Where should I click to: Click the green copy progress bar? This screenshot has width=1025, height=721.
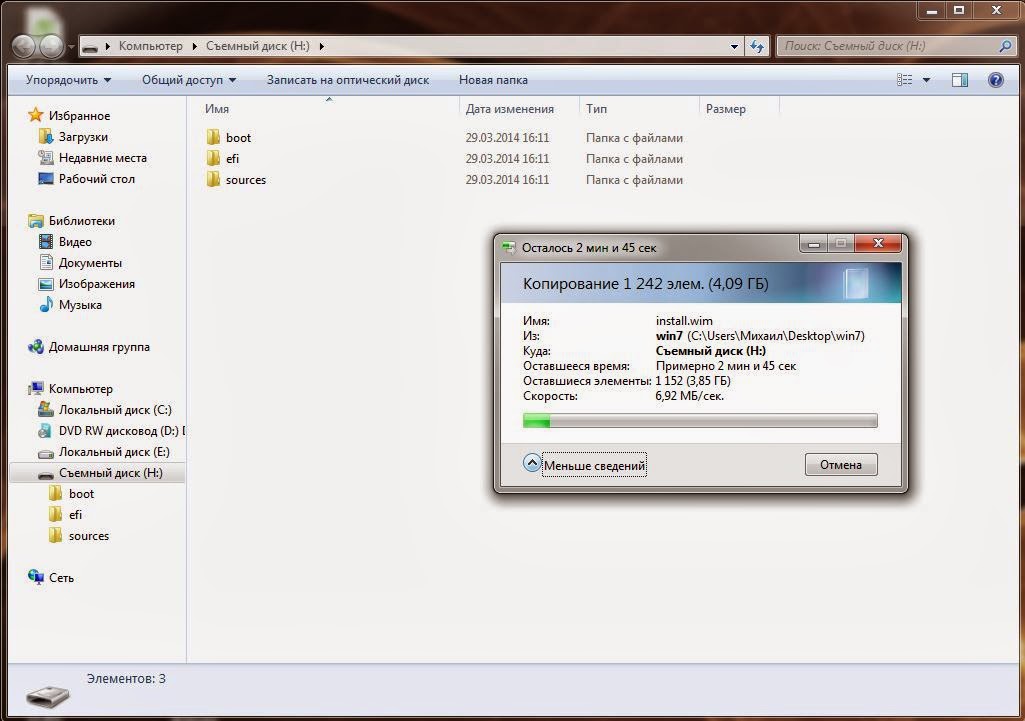[x=700, y=420]
